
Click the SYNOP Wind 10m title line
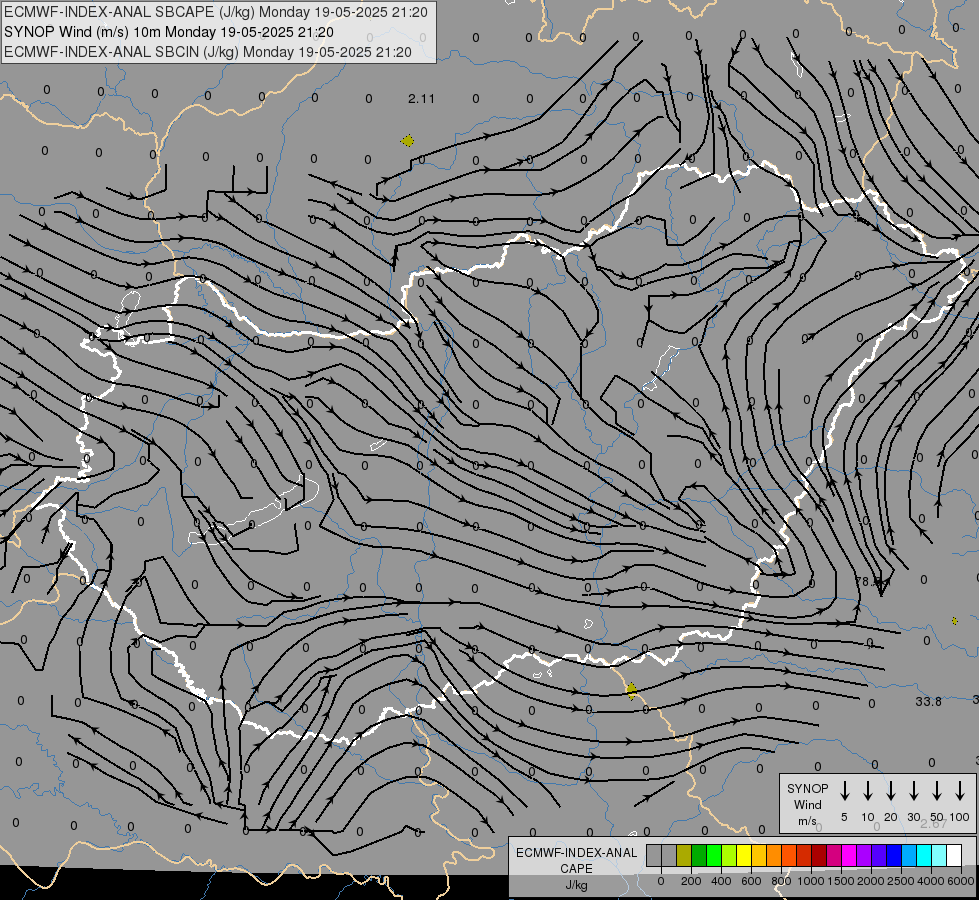point(169,32)
